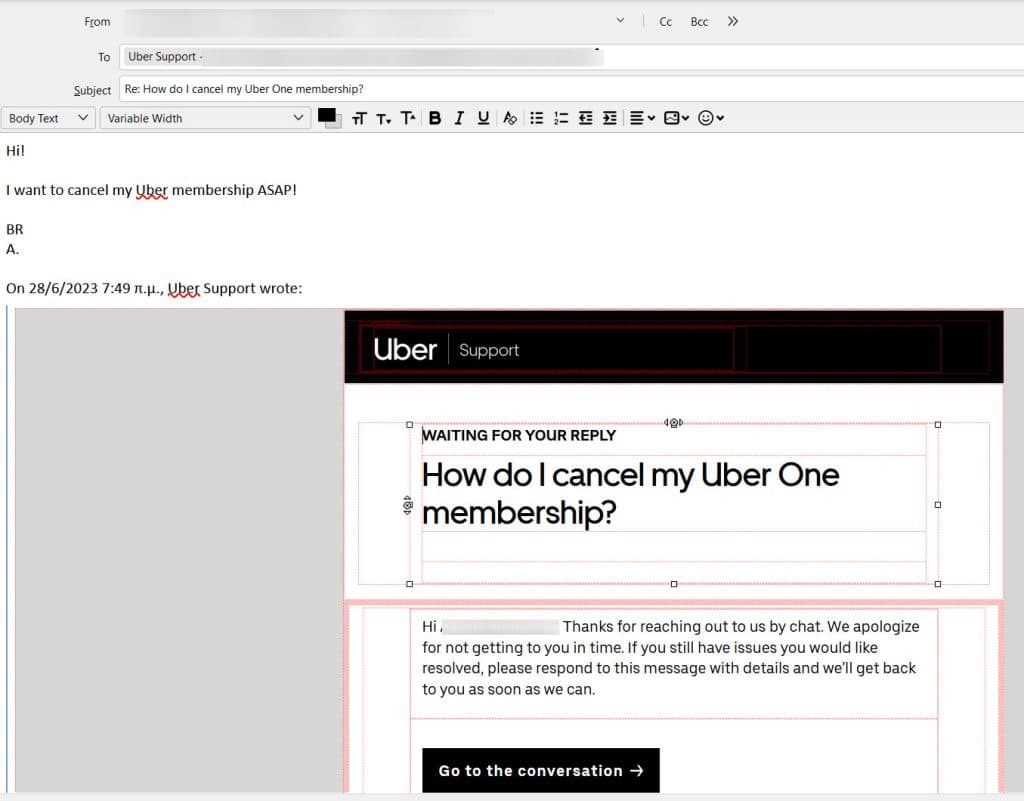
Task: Open the font size chooser (TT icon)
Action: tap(359, 118)
